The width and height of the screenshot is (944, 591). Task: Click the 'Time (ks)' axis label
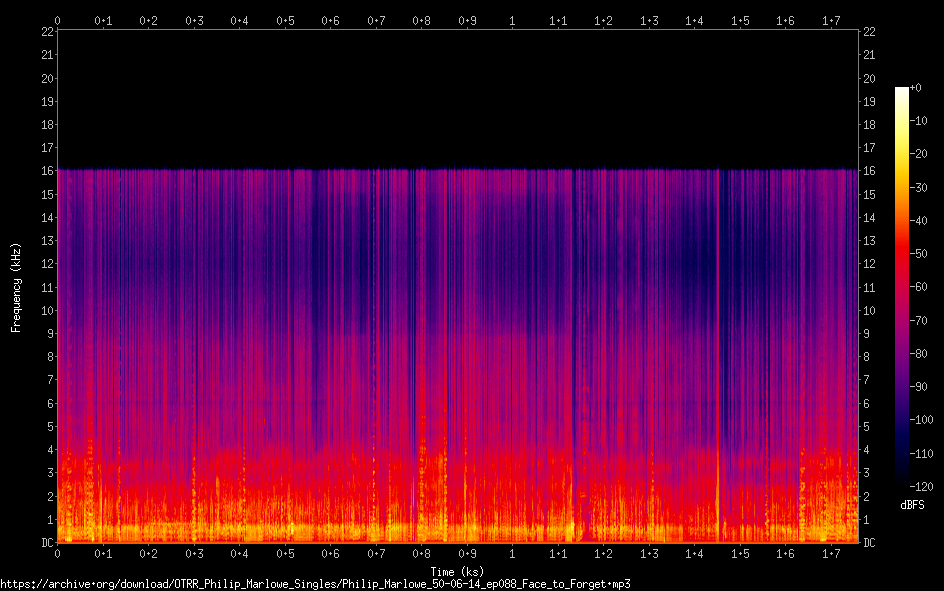pos(457,571)
